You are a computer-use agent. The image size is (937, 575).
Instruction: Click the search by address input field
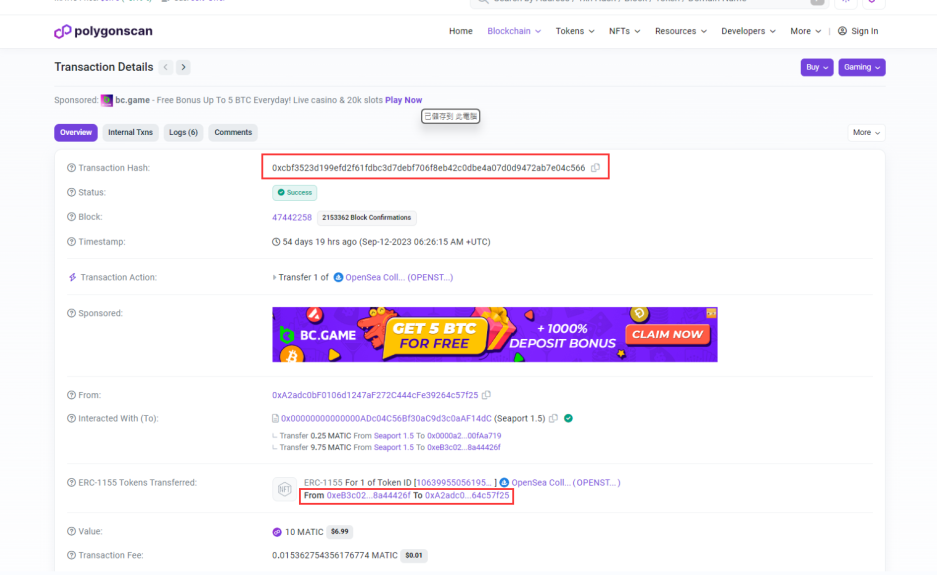(x=648, y=2)
